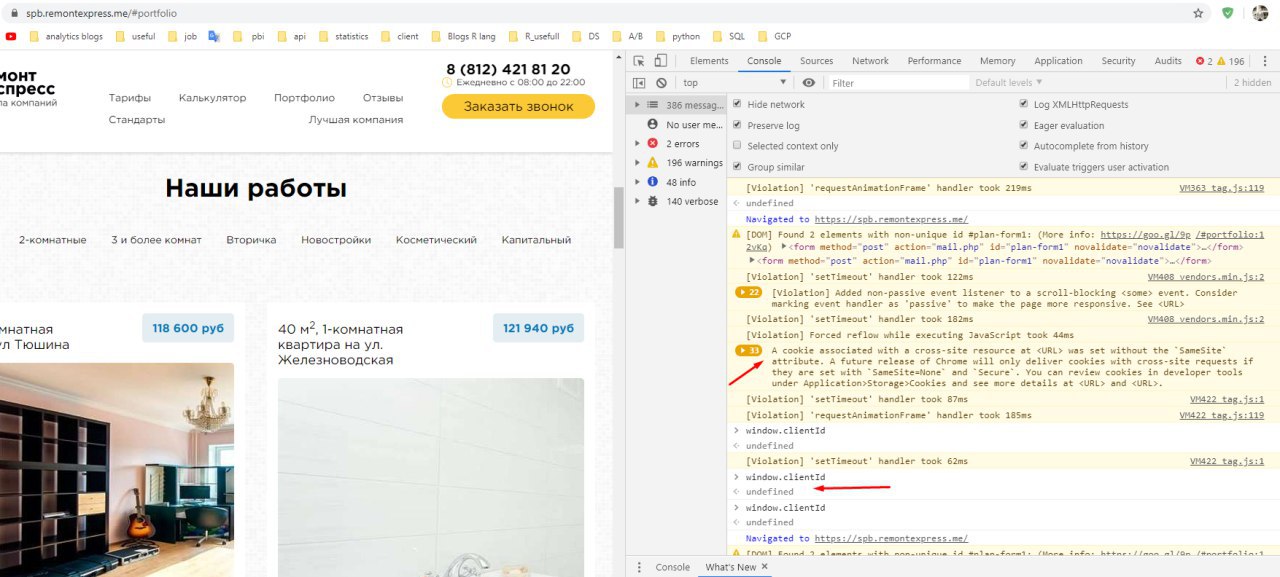Screen dimensions: 1280x577
Task: Open the green shield extension icon
Action: [x=1228, y=13]
